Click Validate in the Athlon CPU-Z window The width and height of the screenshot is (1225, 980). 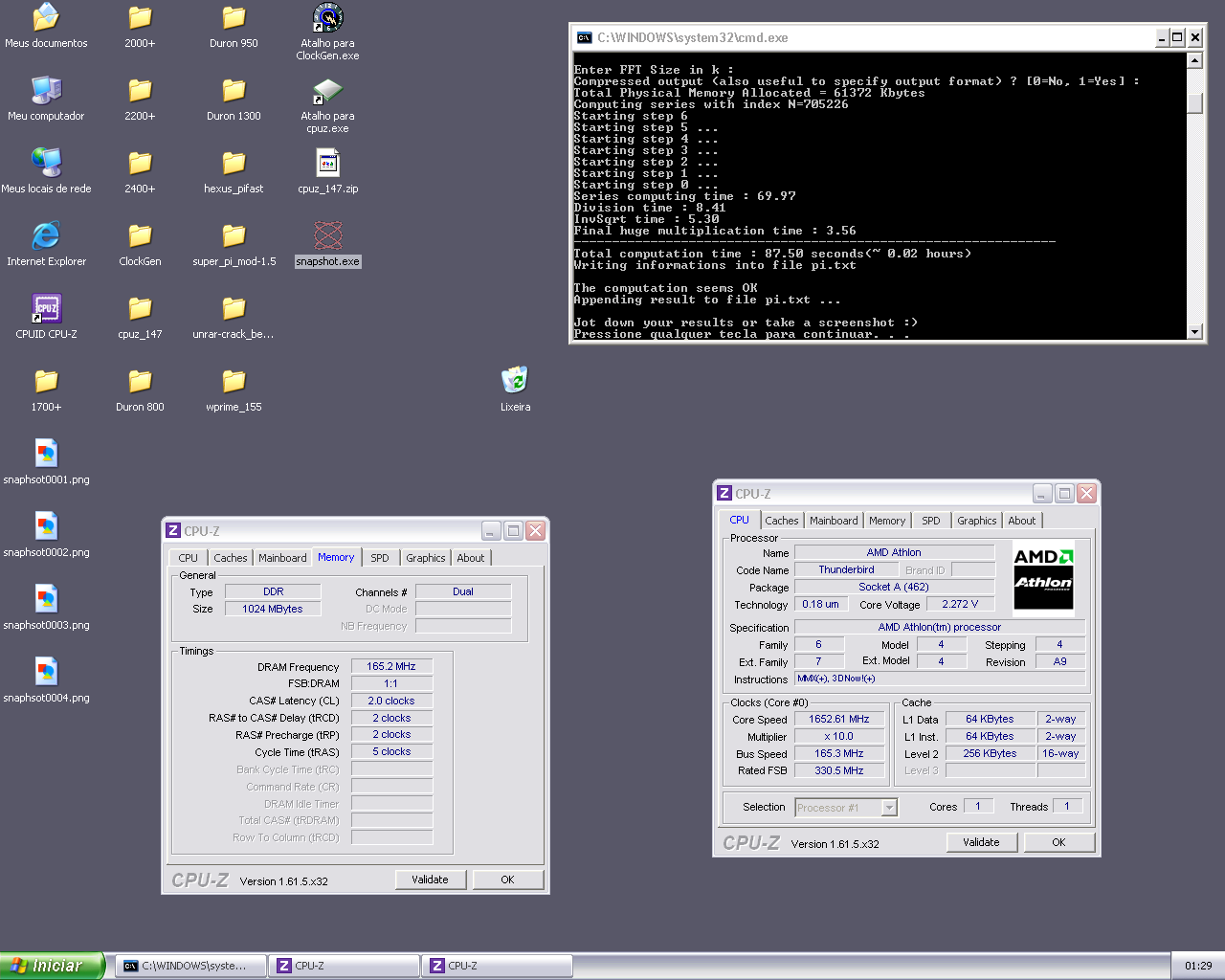[981, 842]
